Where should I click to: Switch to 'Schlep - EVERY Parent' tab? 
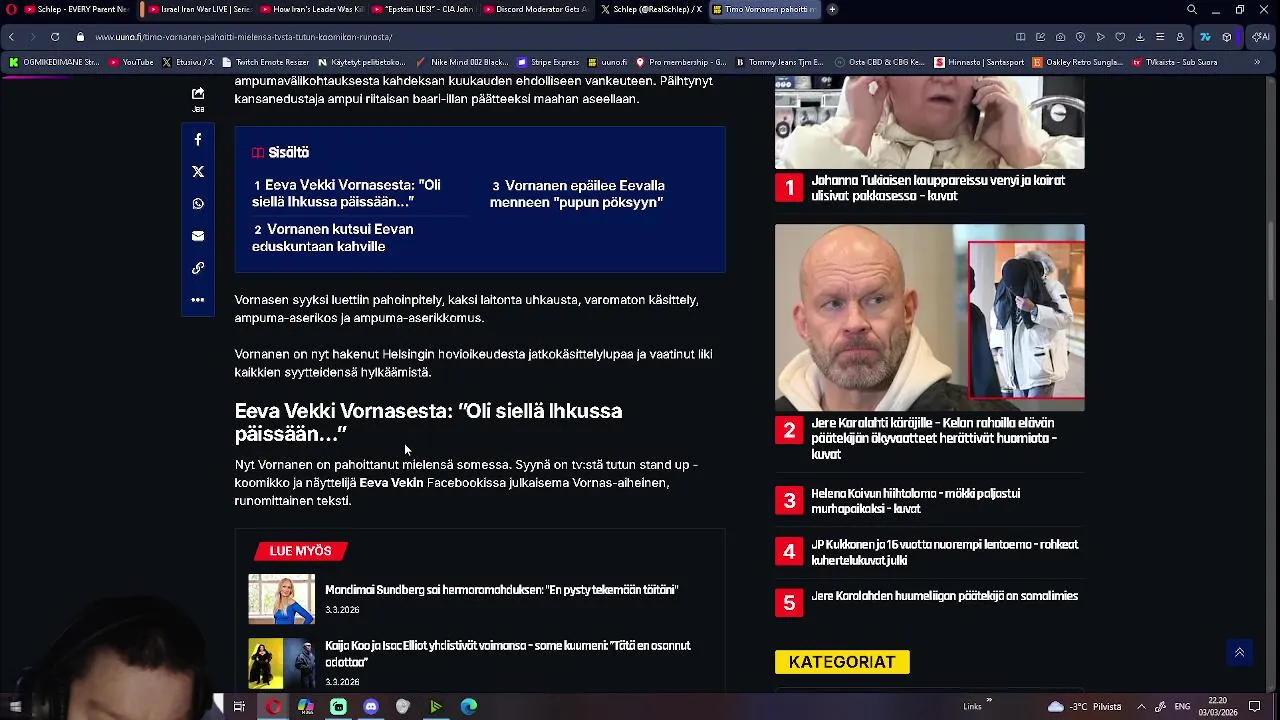click(77, 9)
